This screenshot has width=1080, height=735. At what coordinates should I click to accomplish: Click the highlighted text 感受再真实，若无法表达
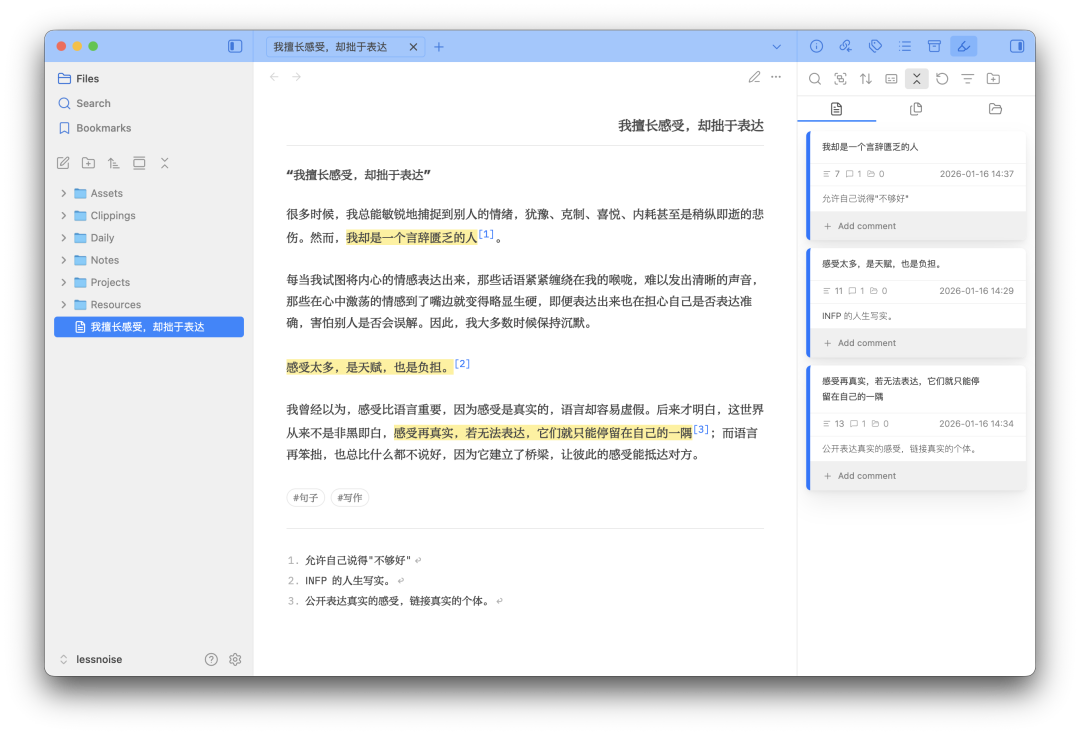(543, 433)
